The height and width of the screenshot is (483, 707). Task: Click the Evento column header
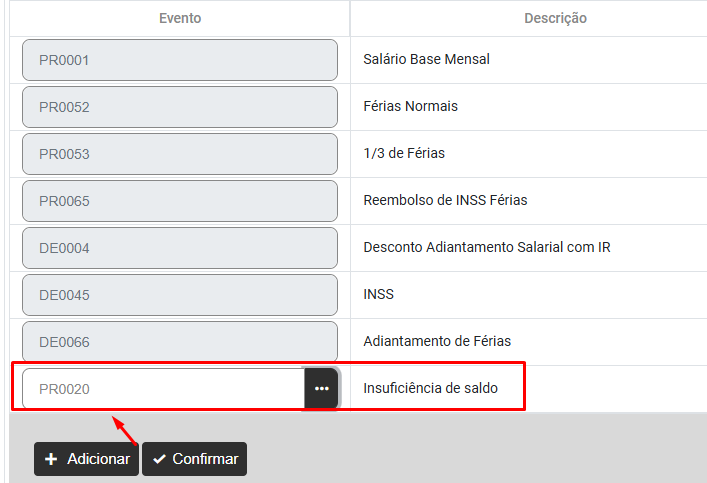coord(180,18)
